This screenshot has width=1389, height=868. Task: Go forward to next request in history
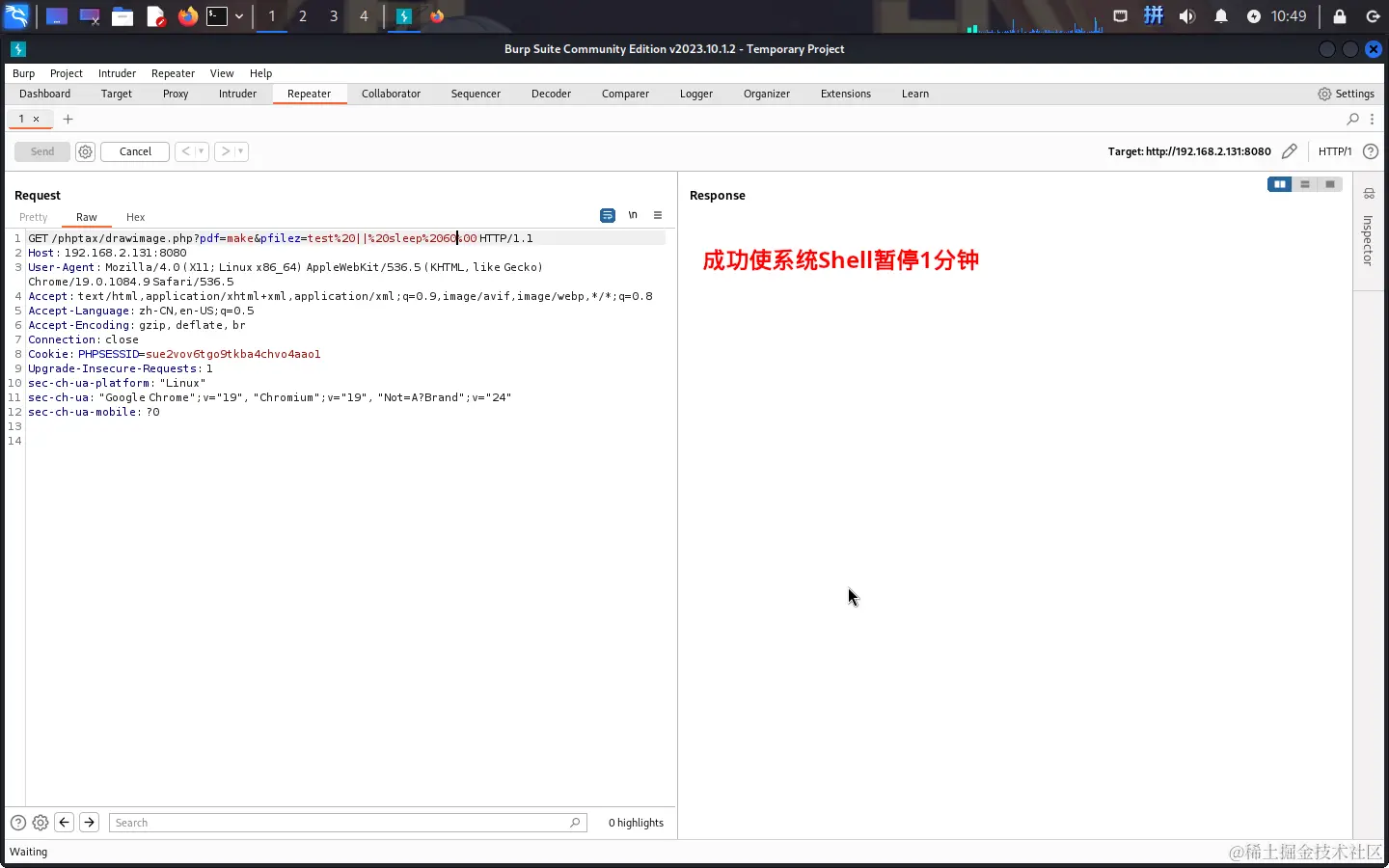coord(226,151)
